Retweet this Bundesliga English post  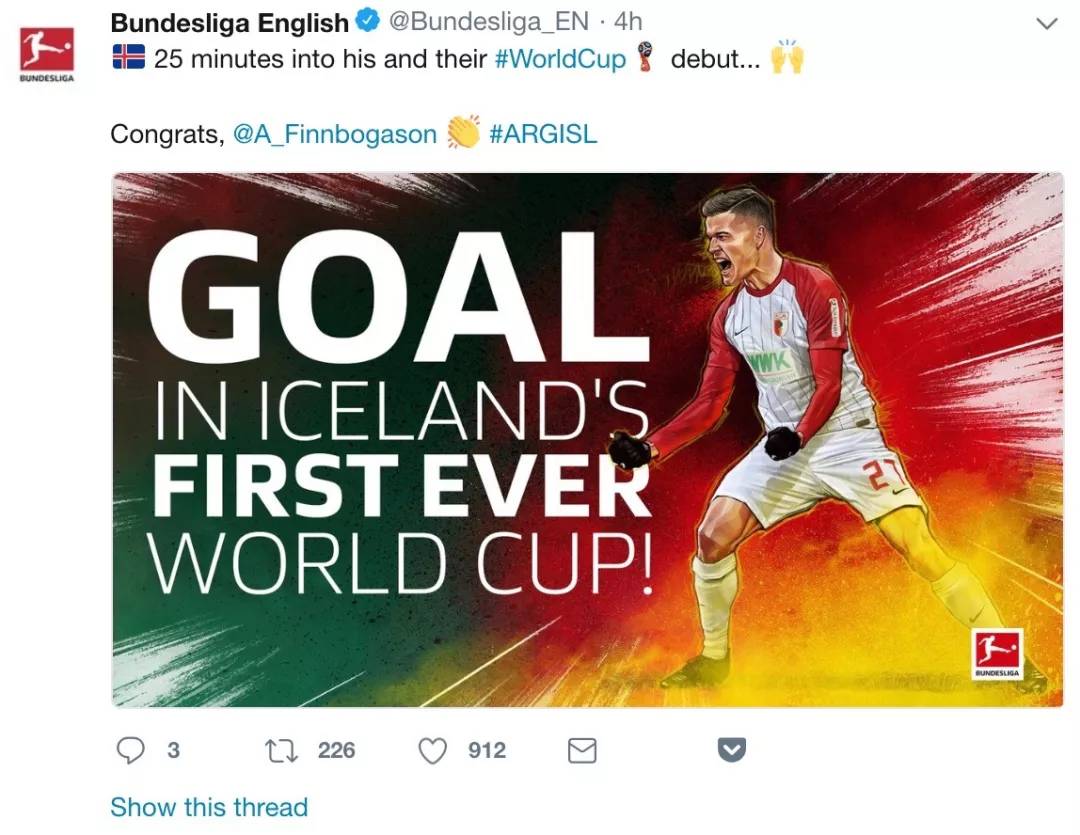(x=283, y=750)
